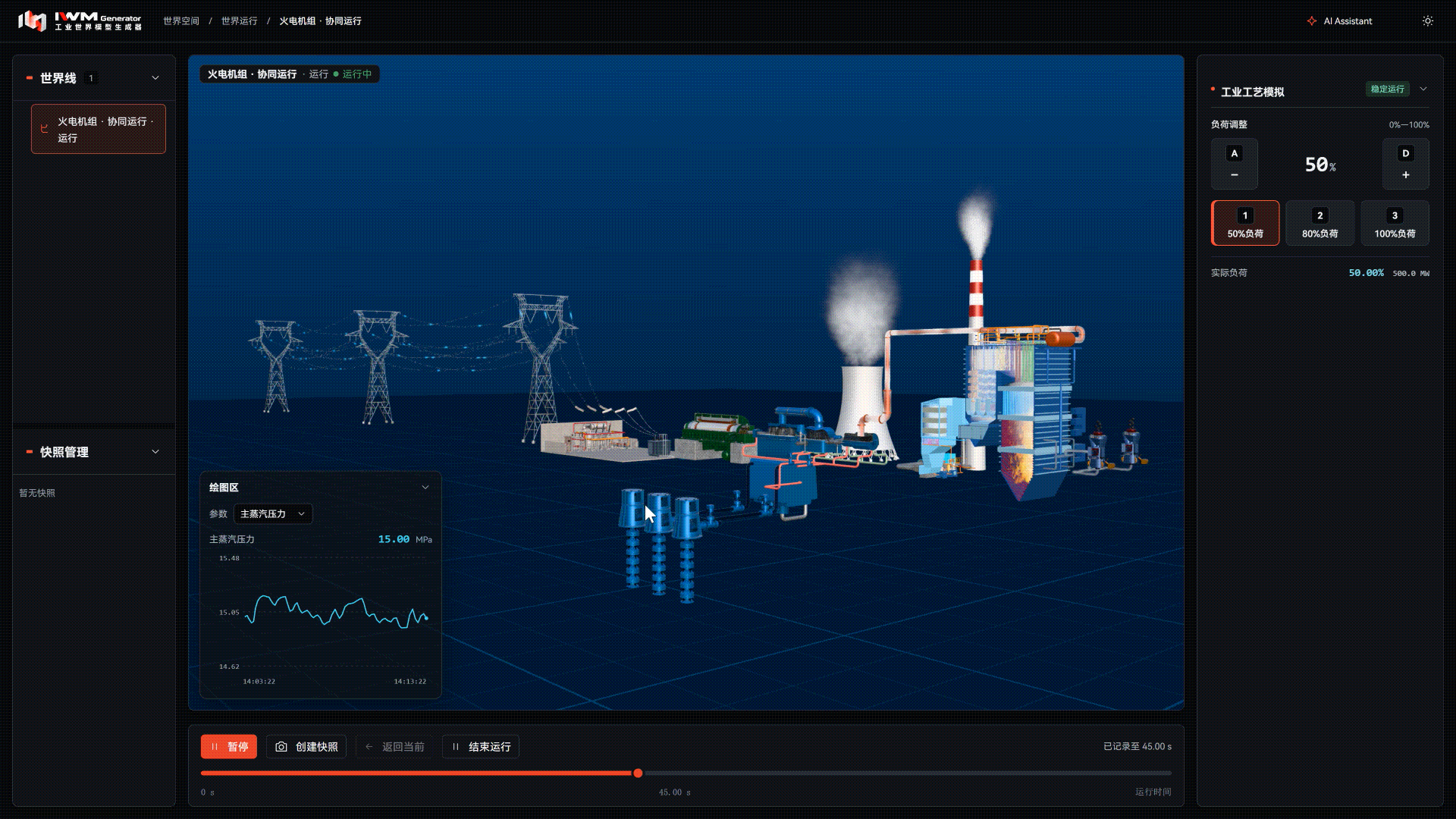
Task: Open the AI Assistant sparkle icon
Action: pos(1312,21)
